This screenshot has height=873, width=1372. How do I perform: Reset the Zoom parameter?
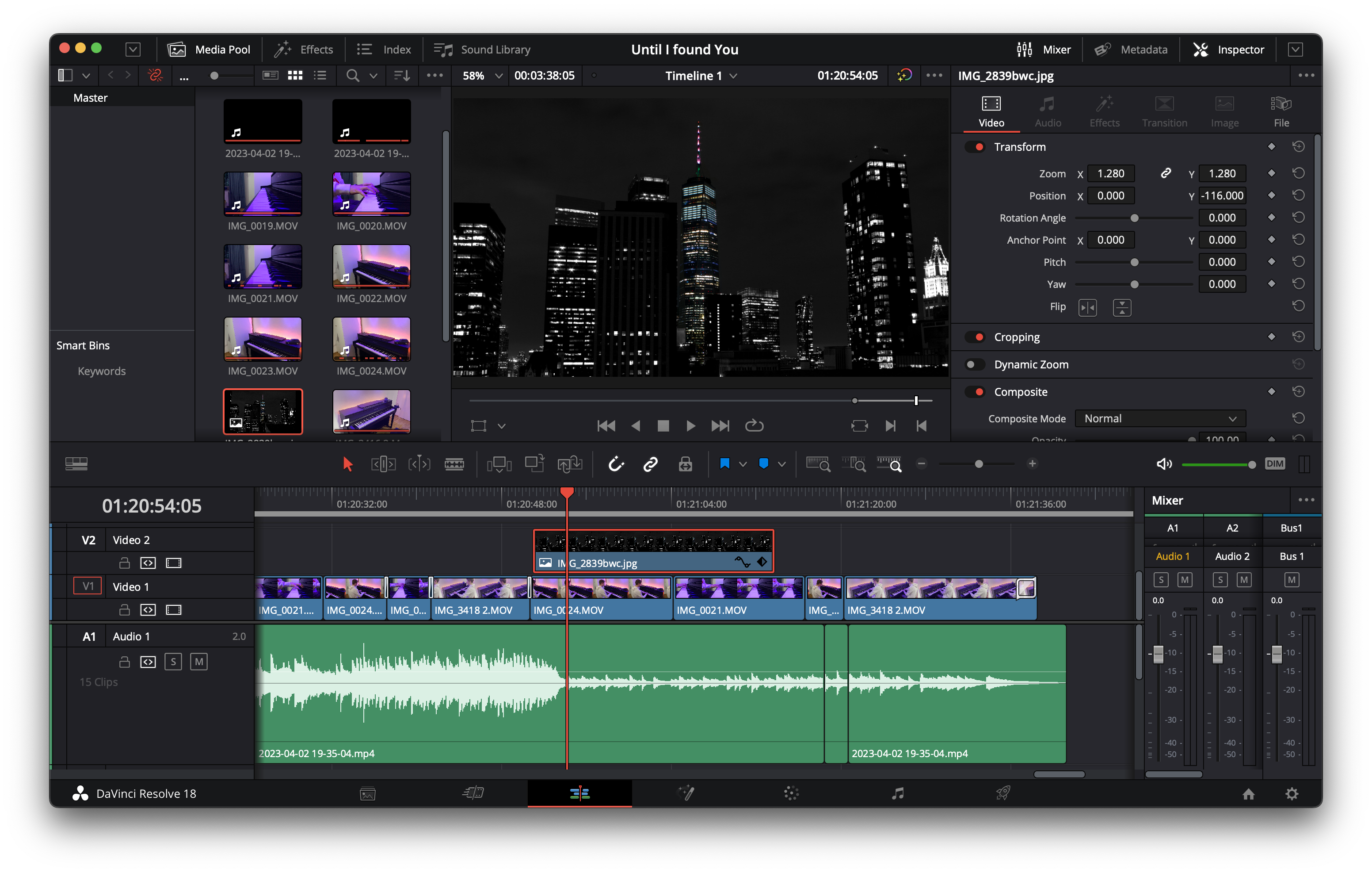pyautogui.click(x=1298, y=173)
